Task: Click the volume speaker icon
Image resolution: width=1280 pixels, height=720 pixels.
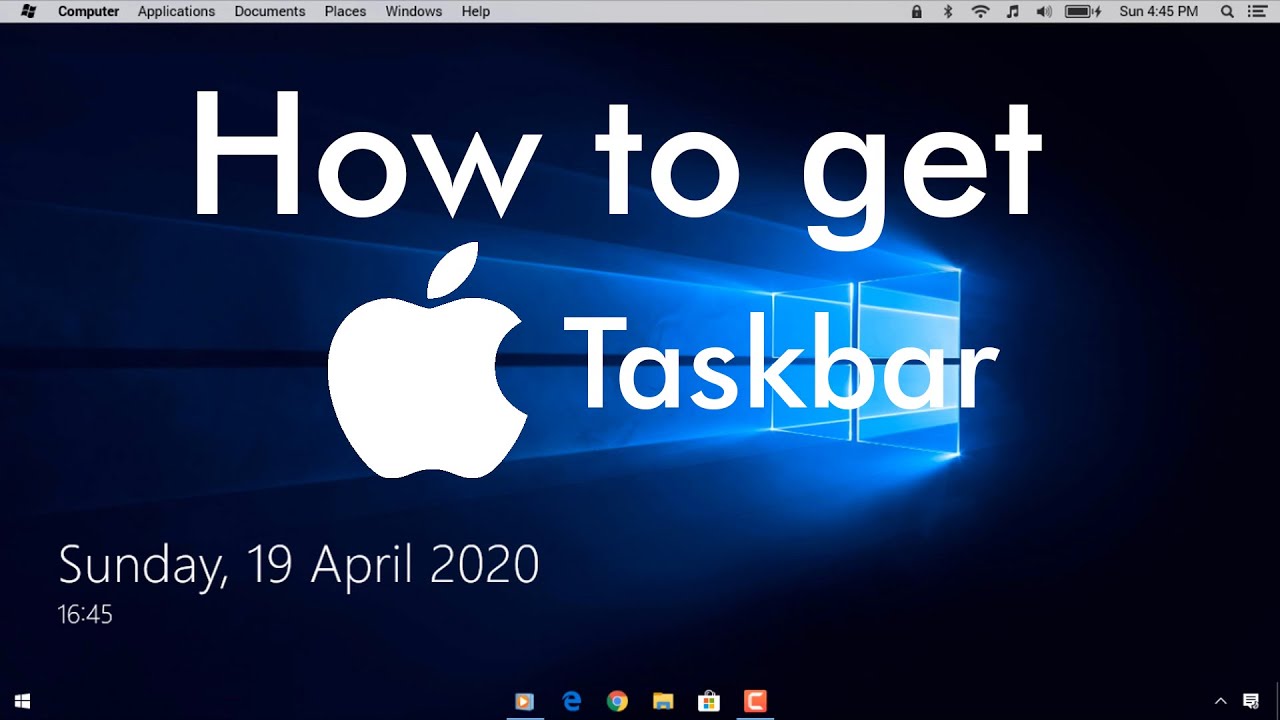Action: pos(1044,12)
